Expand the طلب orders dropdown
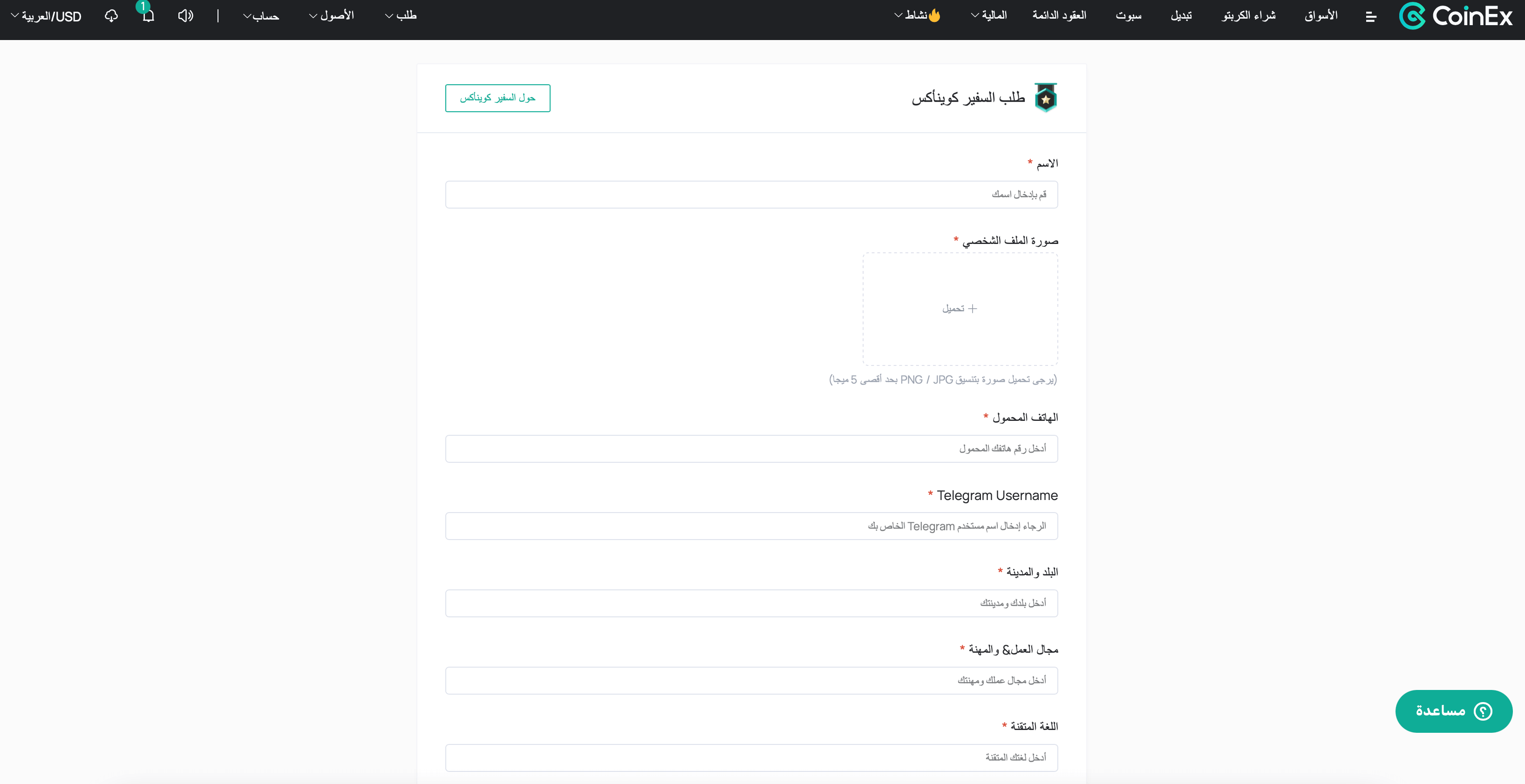 [401, 15]
